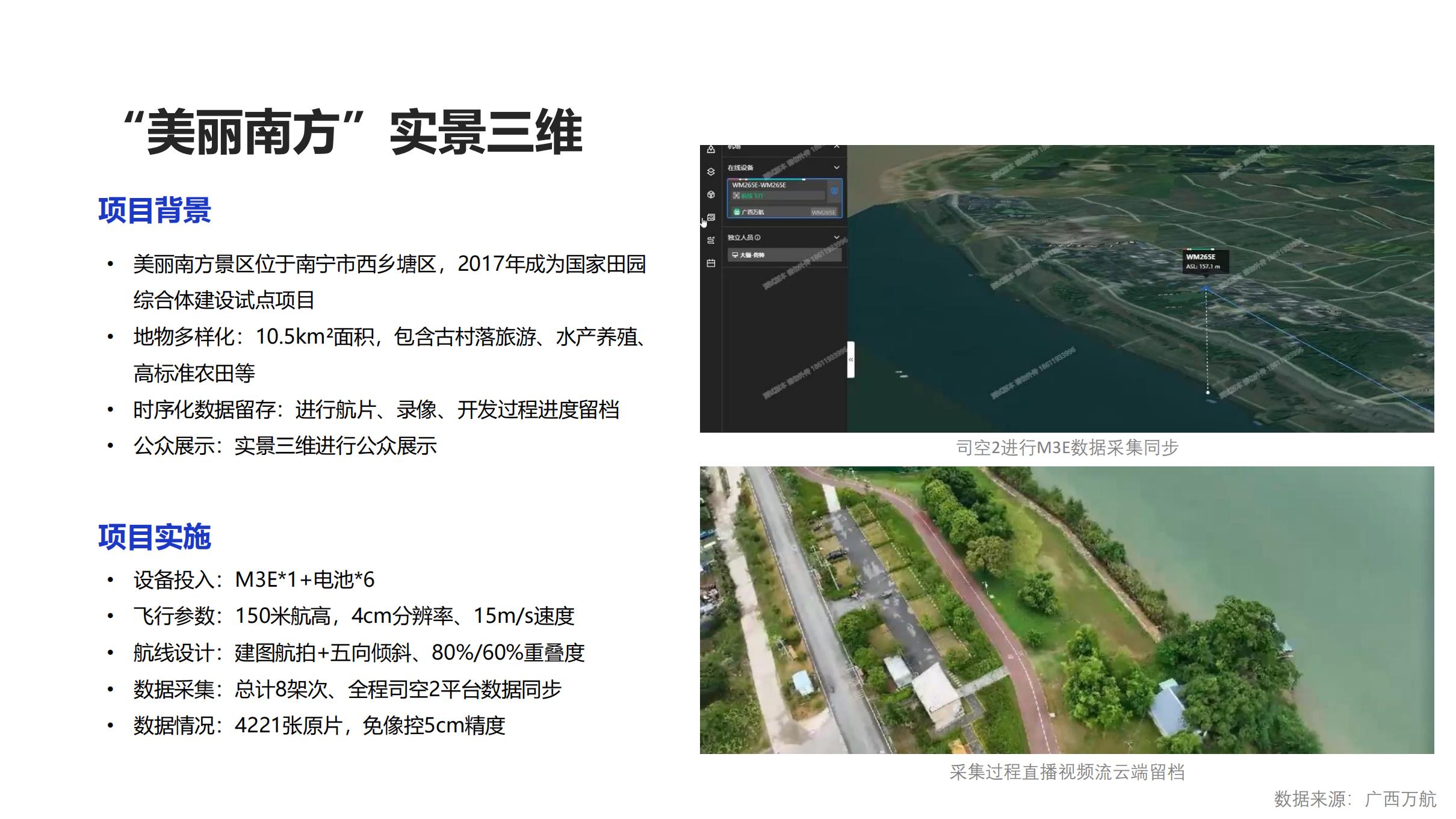Collapse the 在线设备 section chevron

836,167
